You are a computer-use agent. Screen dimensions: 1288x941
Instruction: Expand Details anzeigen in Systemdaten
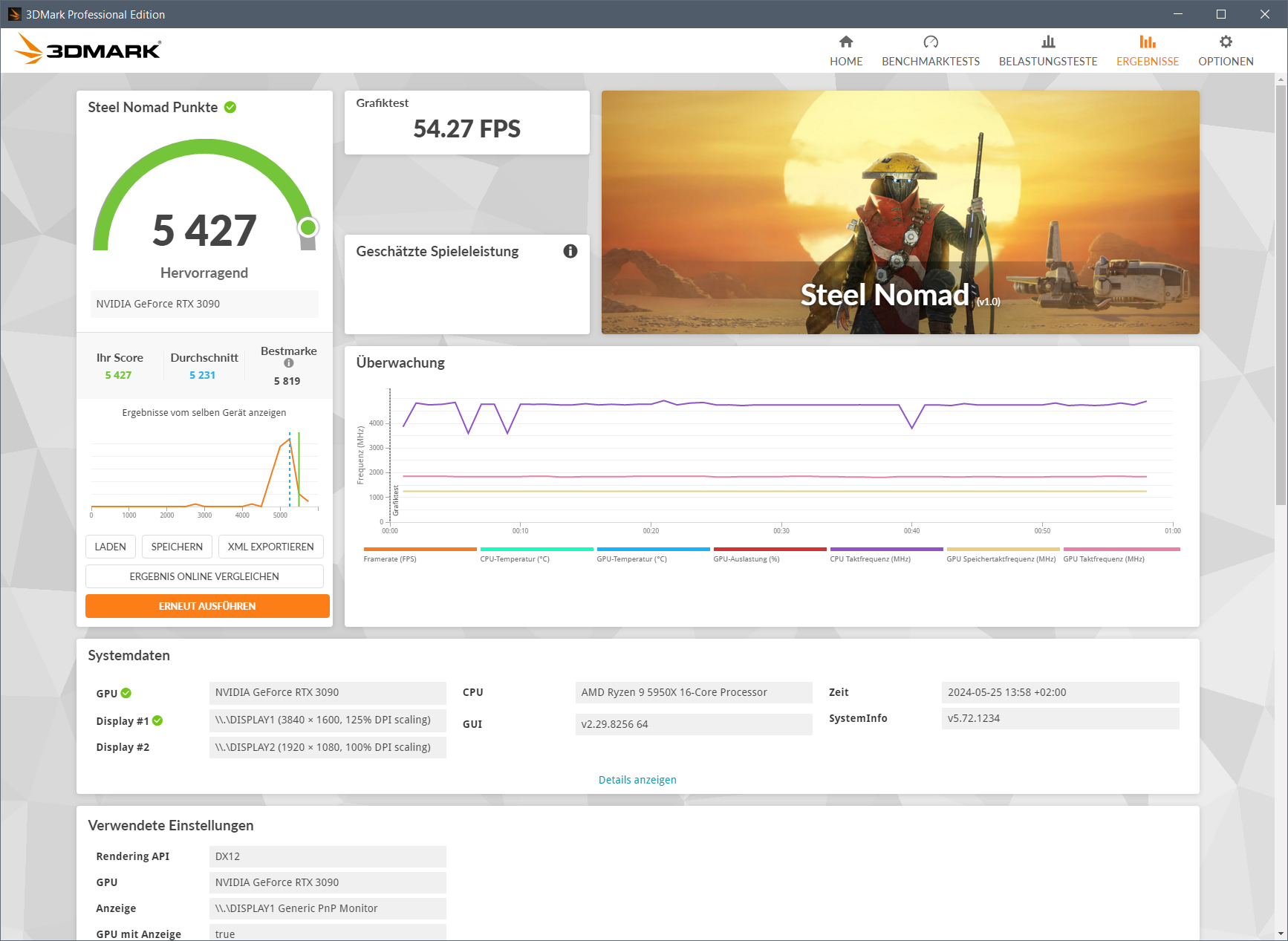(637, 779)
